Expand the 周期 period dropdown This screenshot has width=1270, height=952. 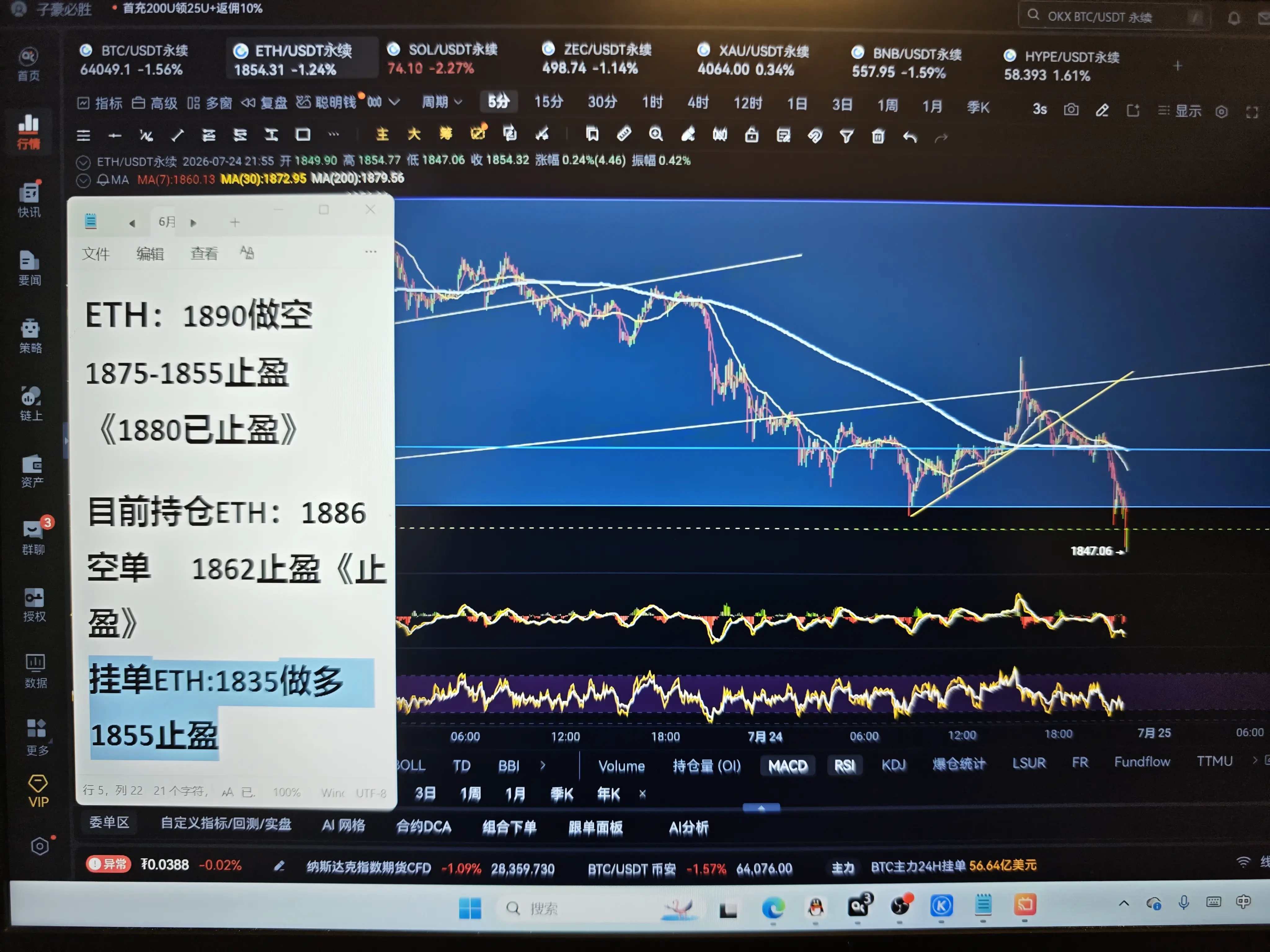click(442, 102)
